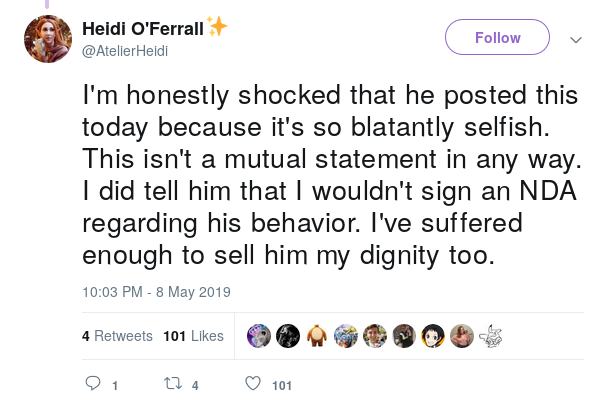View the 4 Retweets list
607x413 pixels.
117,336
